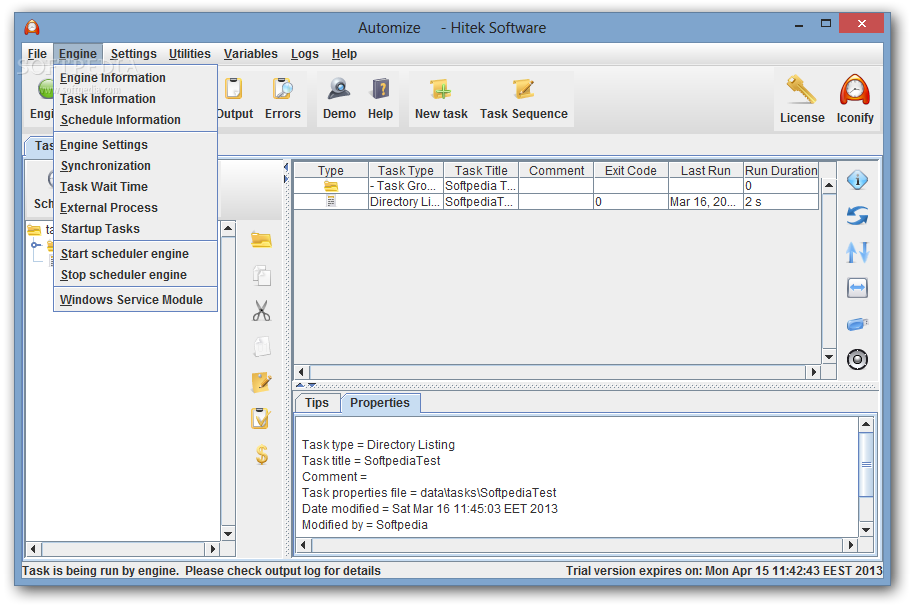Viewport: 911px width, 606px height.
Task: Click the dollar sign icon
Action: 262,454
